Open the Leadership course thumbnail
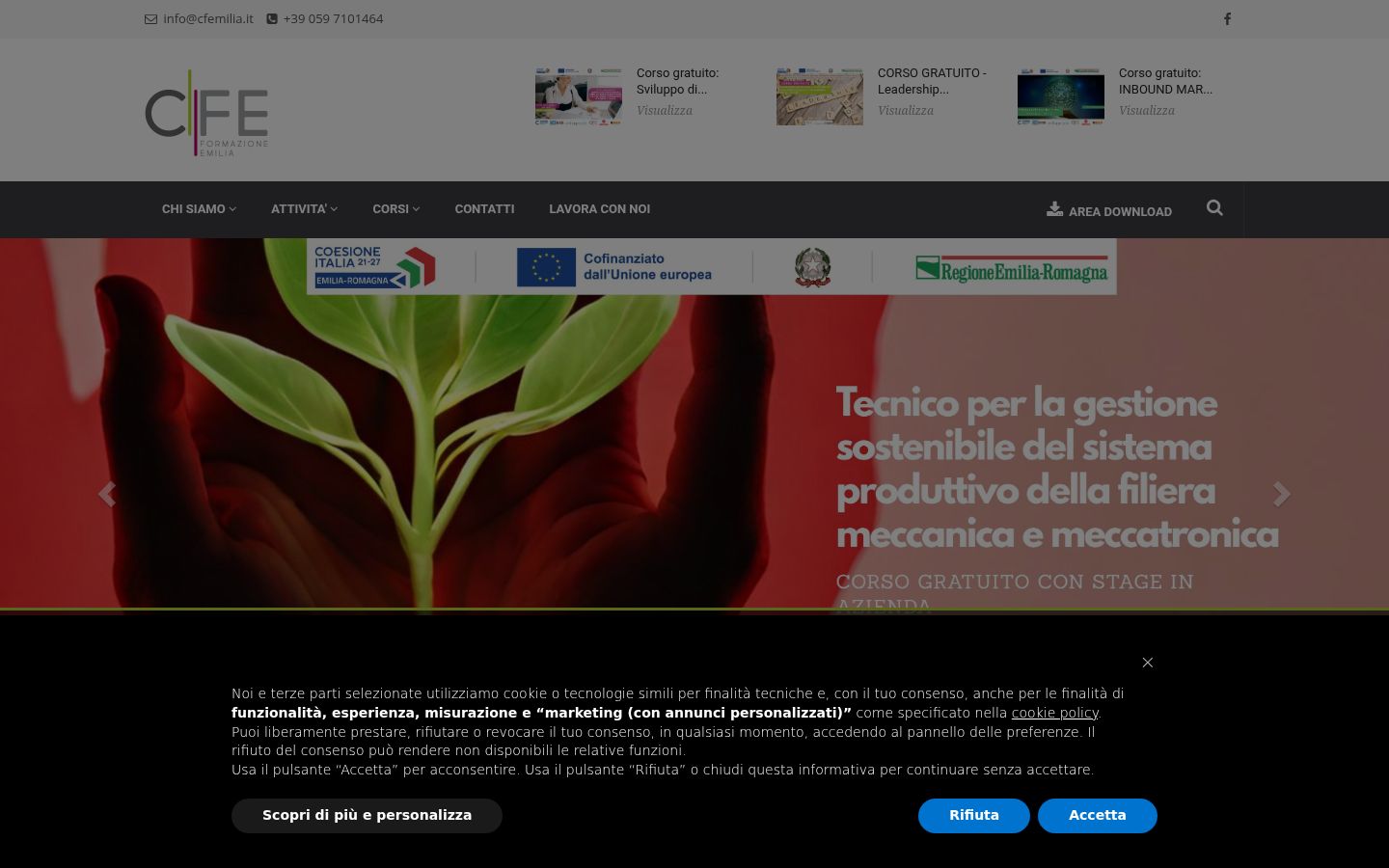This screenshot has height=868, width=1389. [820, 96]
